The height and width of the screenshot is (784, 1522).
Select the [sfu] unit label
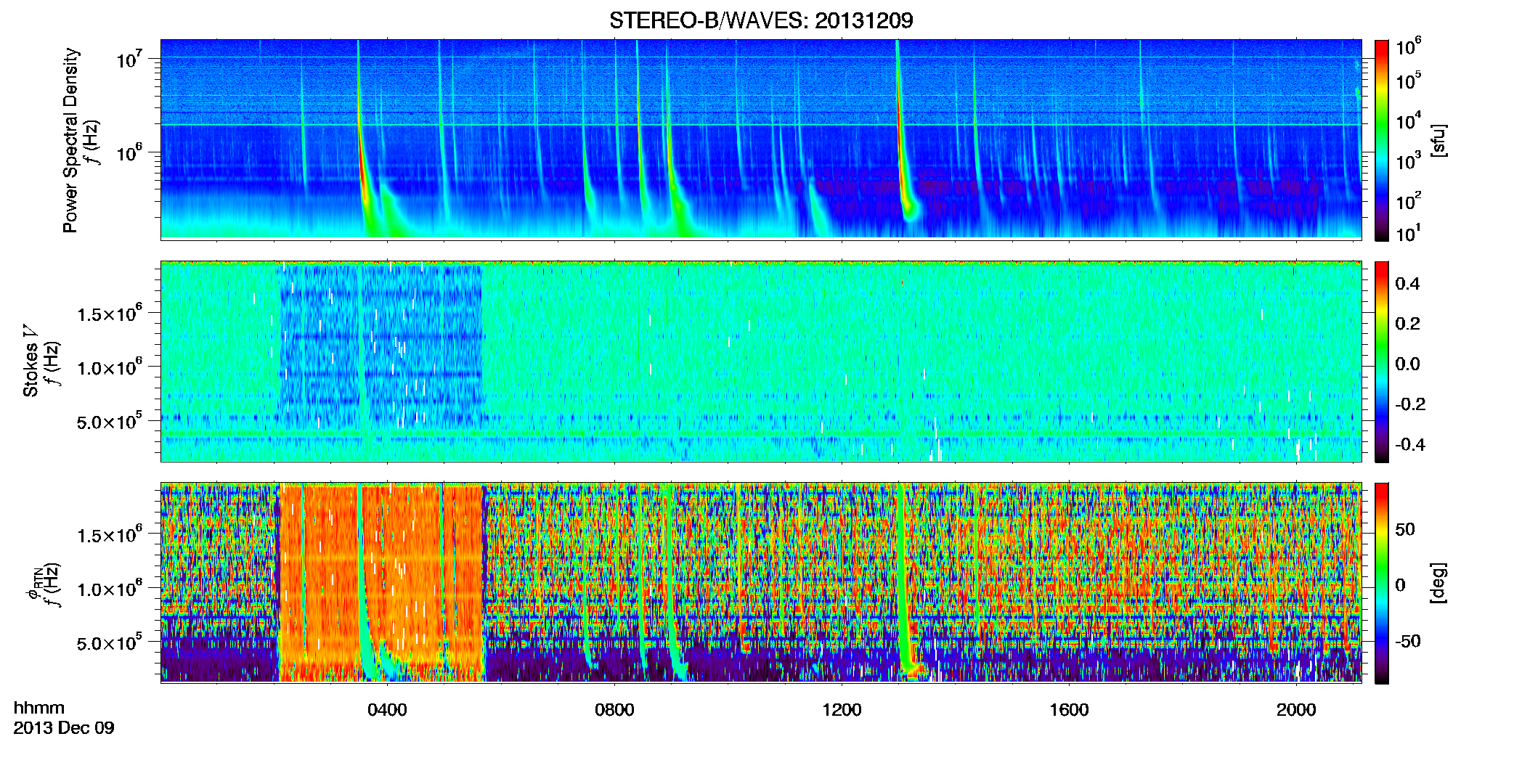coord(1438,140)
